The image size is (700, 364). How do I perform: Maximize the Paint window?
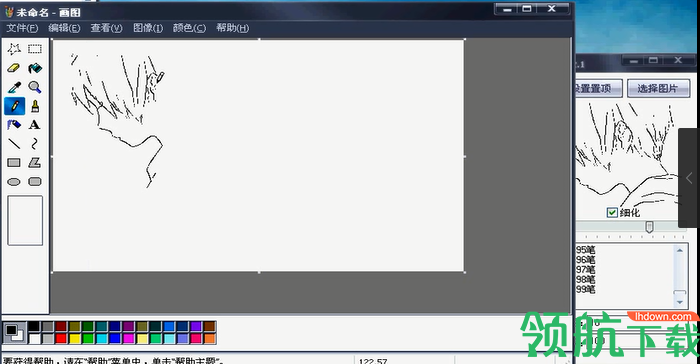point(527,8)
